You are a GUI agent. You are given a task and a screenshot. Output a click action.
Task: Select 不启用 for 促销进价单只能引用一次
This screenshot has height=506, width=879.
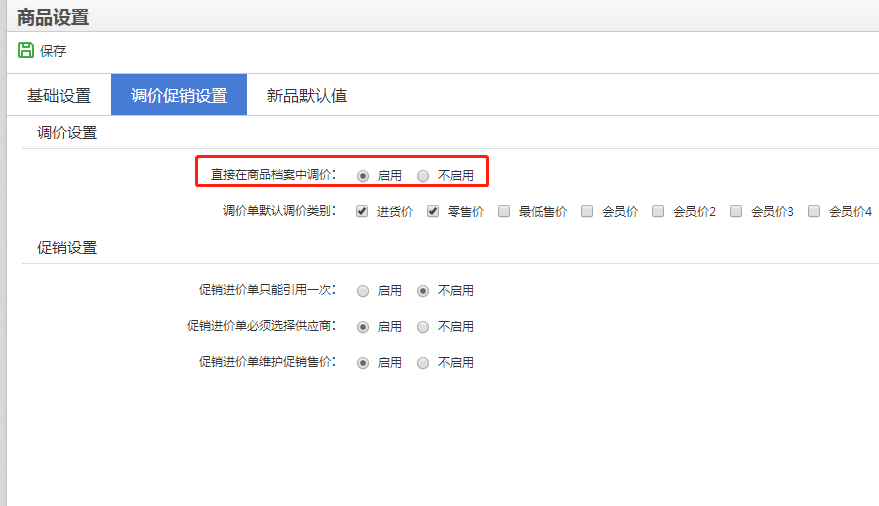point(423,291)
